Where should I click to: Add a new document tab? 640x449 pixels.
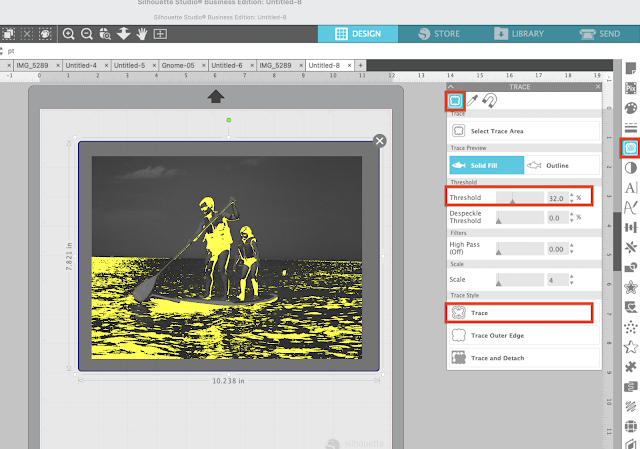coord(360,65)
